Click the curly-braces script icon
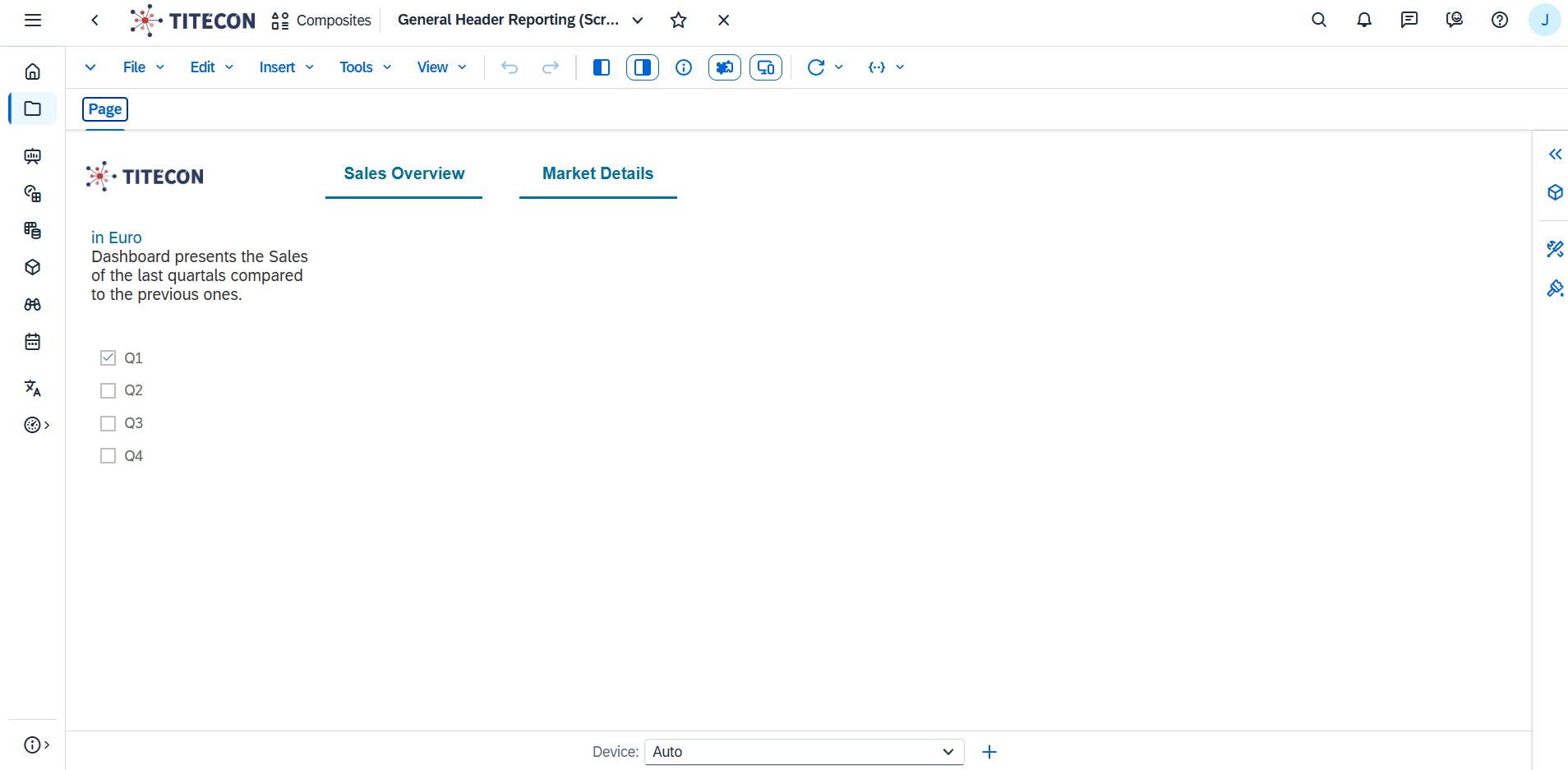The image size is (1568, 770). (x=877, y=67)
